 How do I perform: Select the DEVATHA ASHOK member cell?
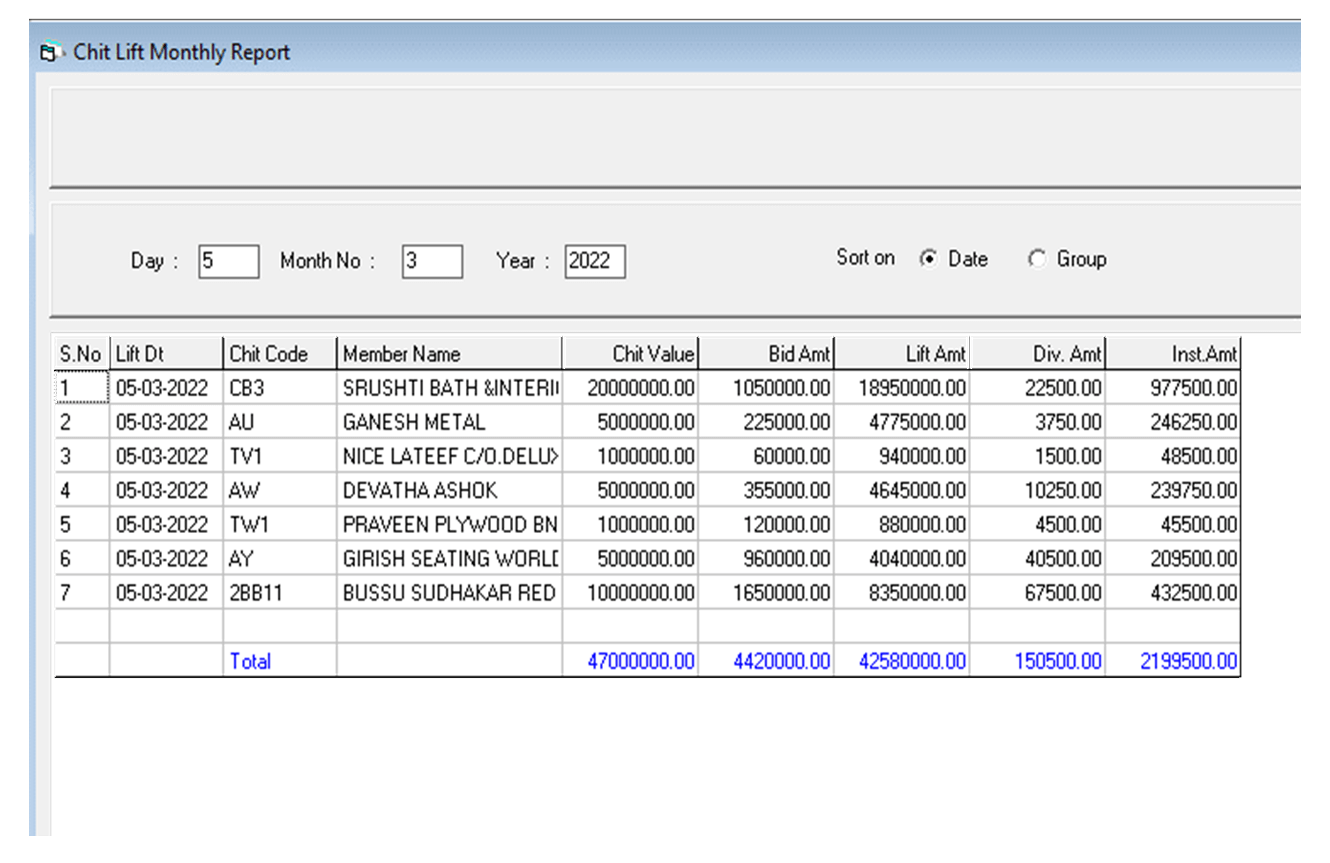click(x=450, y=490)
